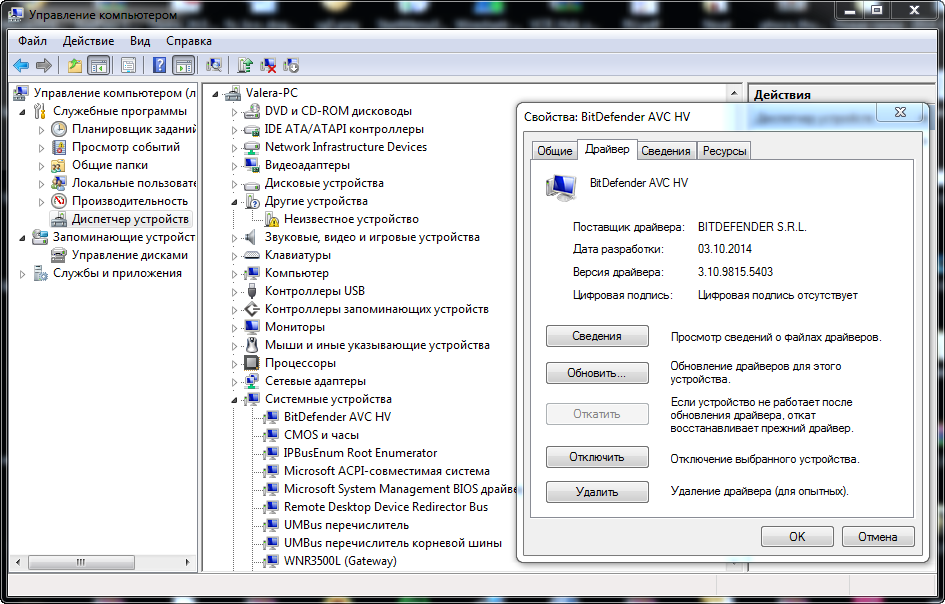Click the Up one level folder icon
The height and width of the screenshot is (604, 945).
[x=75, y=65]
